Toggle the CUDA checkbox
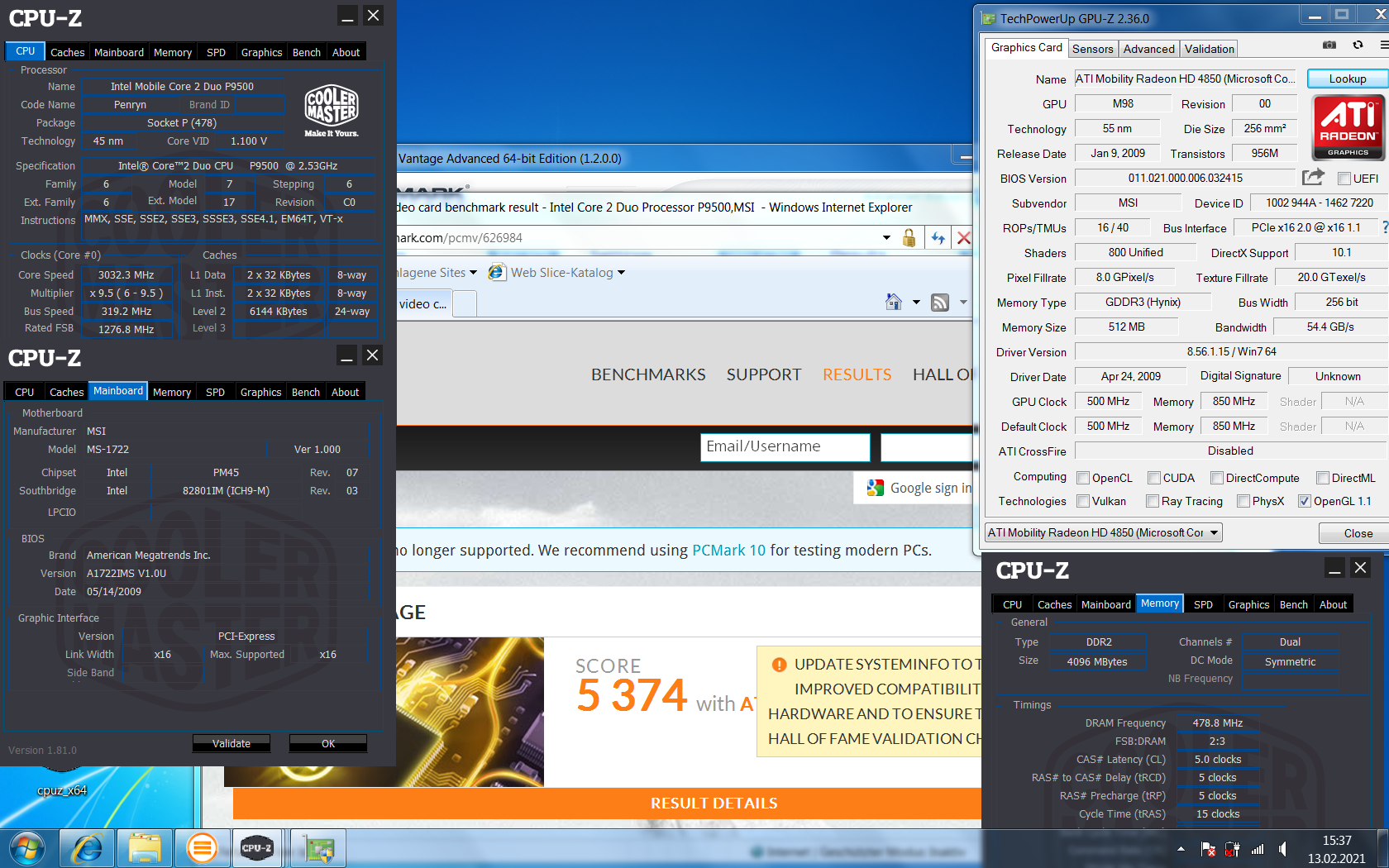 point(1154,478)
